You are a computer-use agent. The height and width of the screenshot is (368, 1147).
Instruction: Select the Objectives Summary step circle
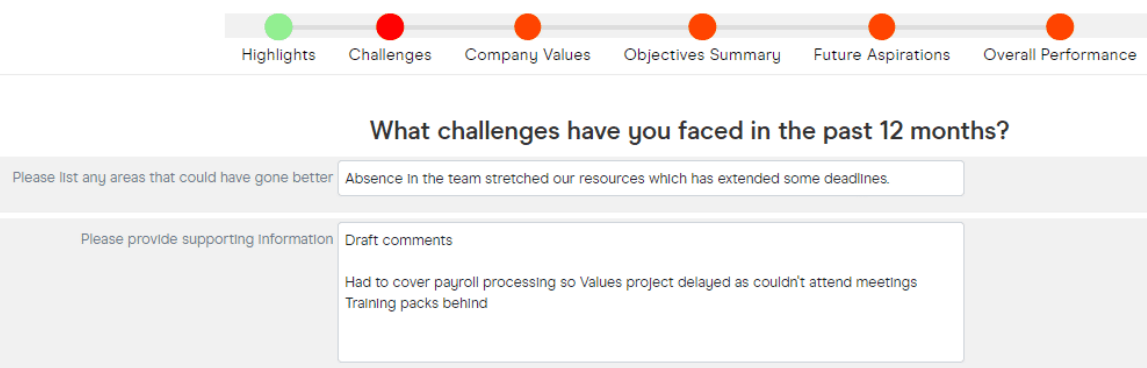pyautogui.click(x=702, y=27)
